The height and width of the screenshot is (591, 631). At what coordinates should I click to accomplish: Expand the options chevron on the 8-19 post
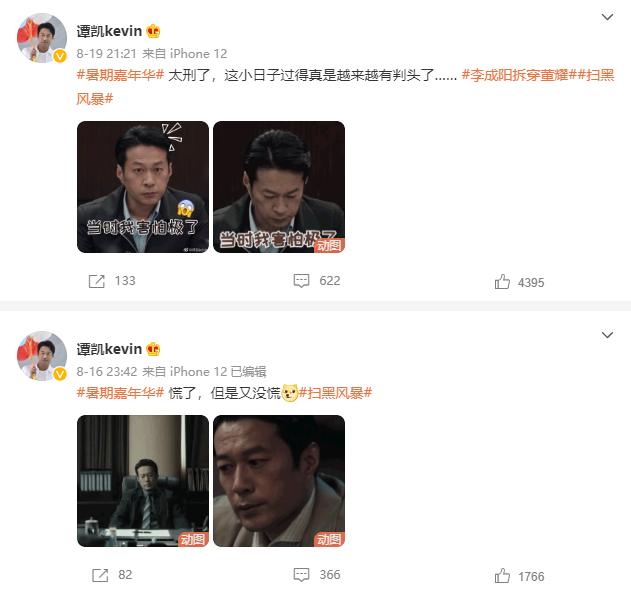[x=607, y=17]
